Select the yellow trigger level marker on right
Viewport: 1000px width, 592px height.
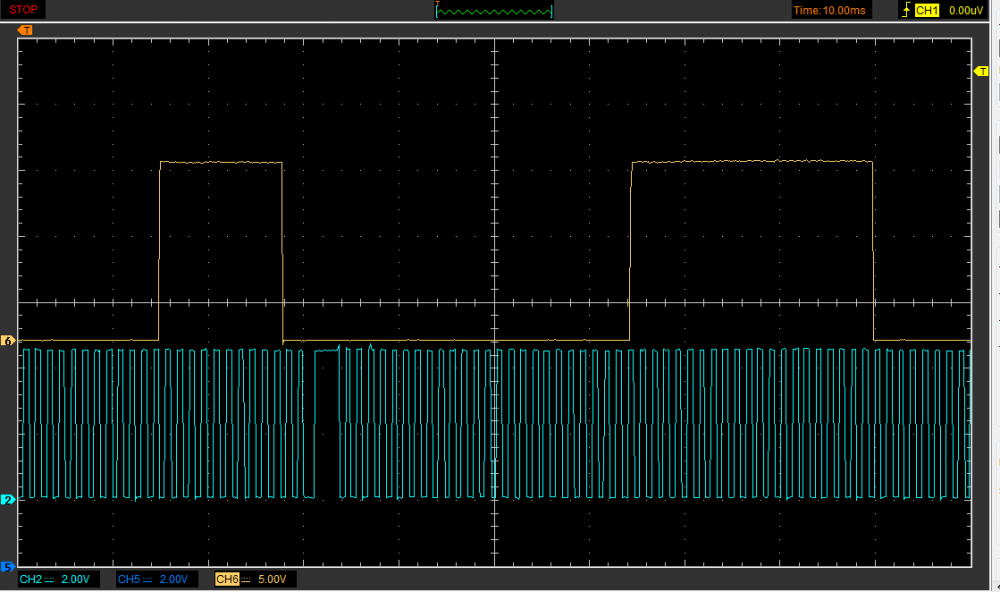[980, 71]
